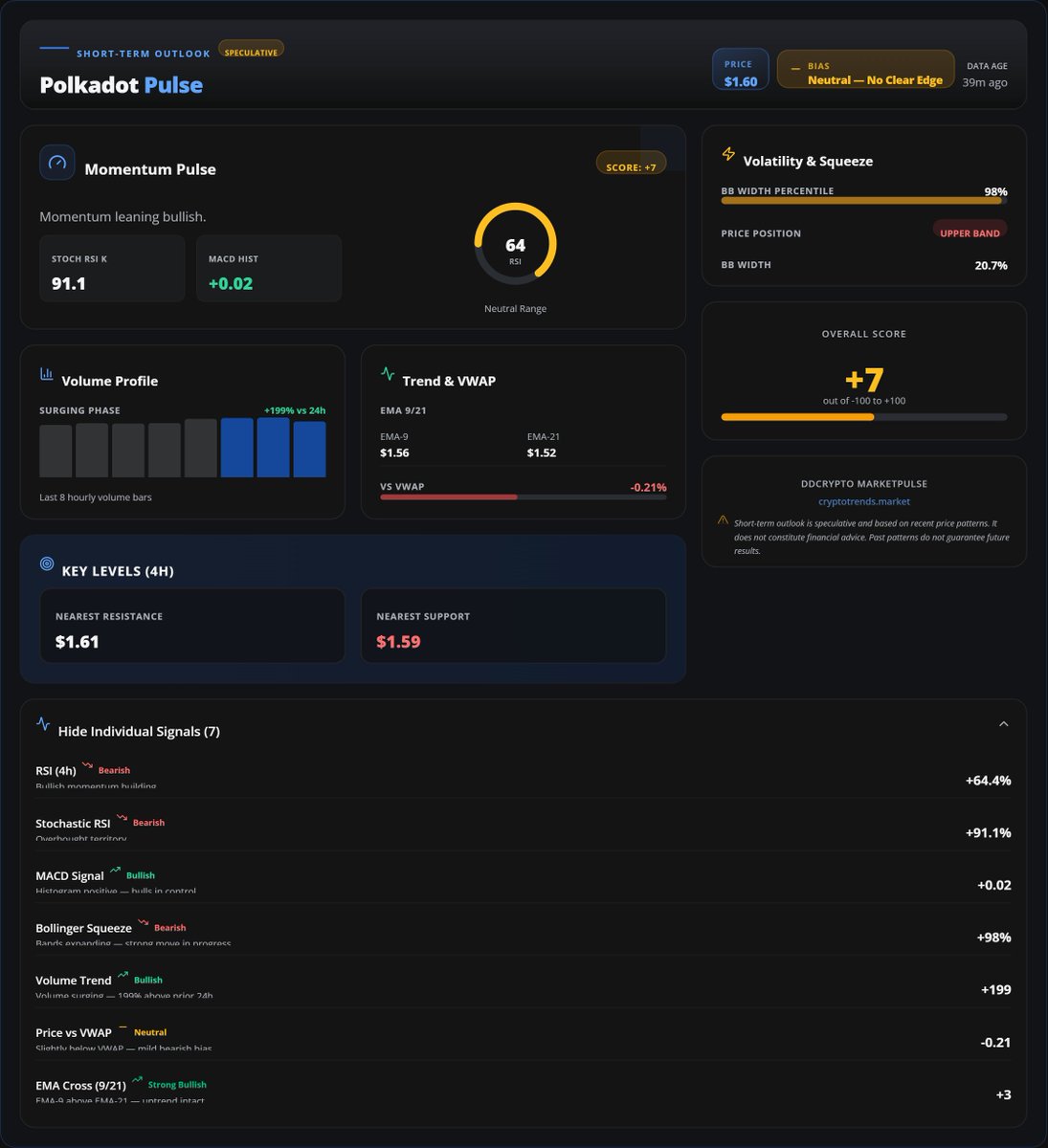Click the Volume Profile bar chart icon
Viewport: 1048px width, 1148px height.
pos(46,374)
